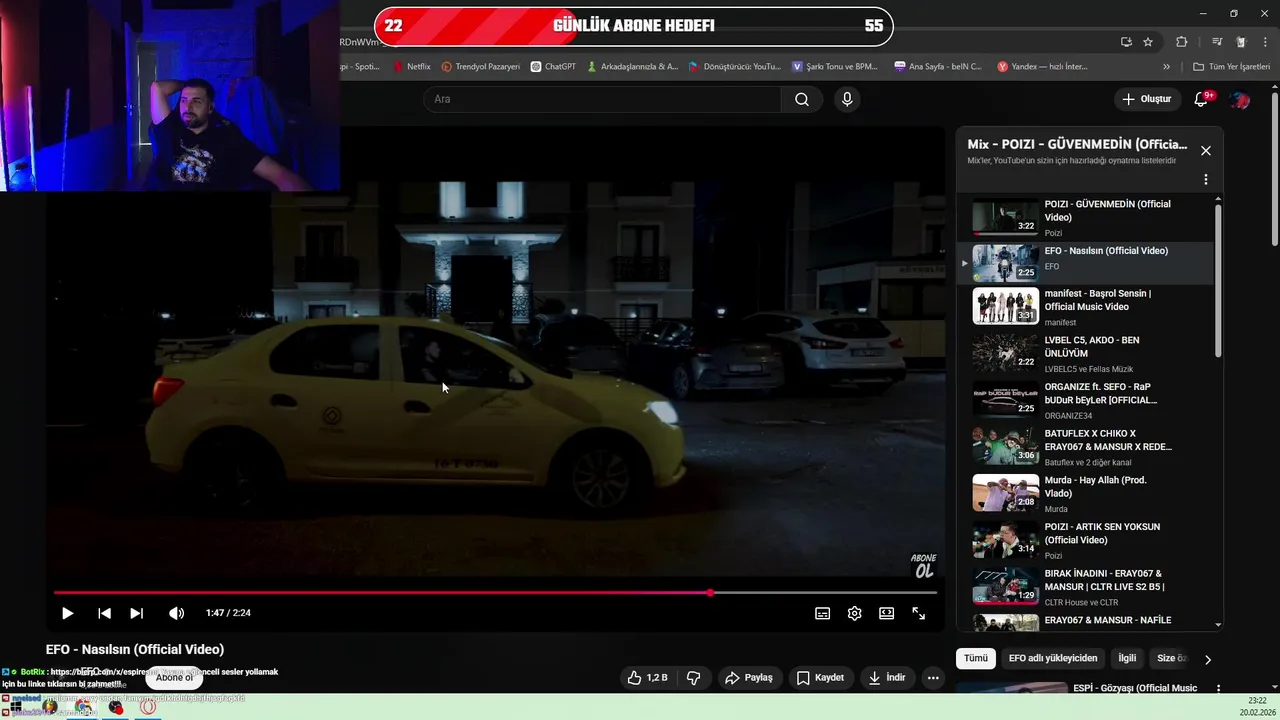The width and height of the screenshot is (1280, 720).
Task: Open ESPİ - Gözyaşı recommended video
Action: point(1135,688)
